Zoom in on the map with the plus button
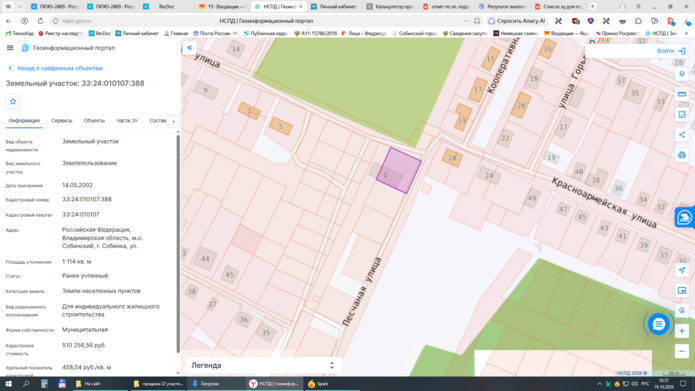Screen dimensions: 695x391 (682, 331)
